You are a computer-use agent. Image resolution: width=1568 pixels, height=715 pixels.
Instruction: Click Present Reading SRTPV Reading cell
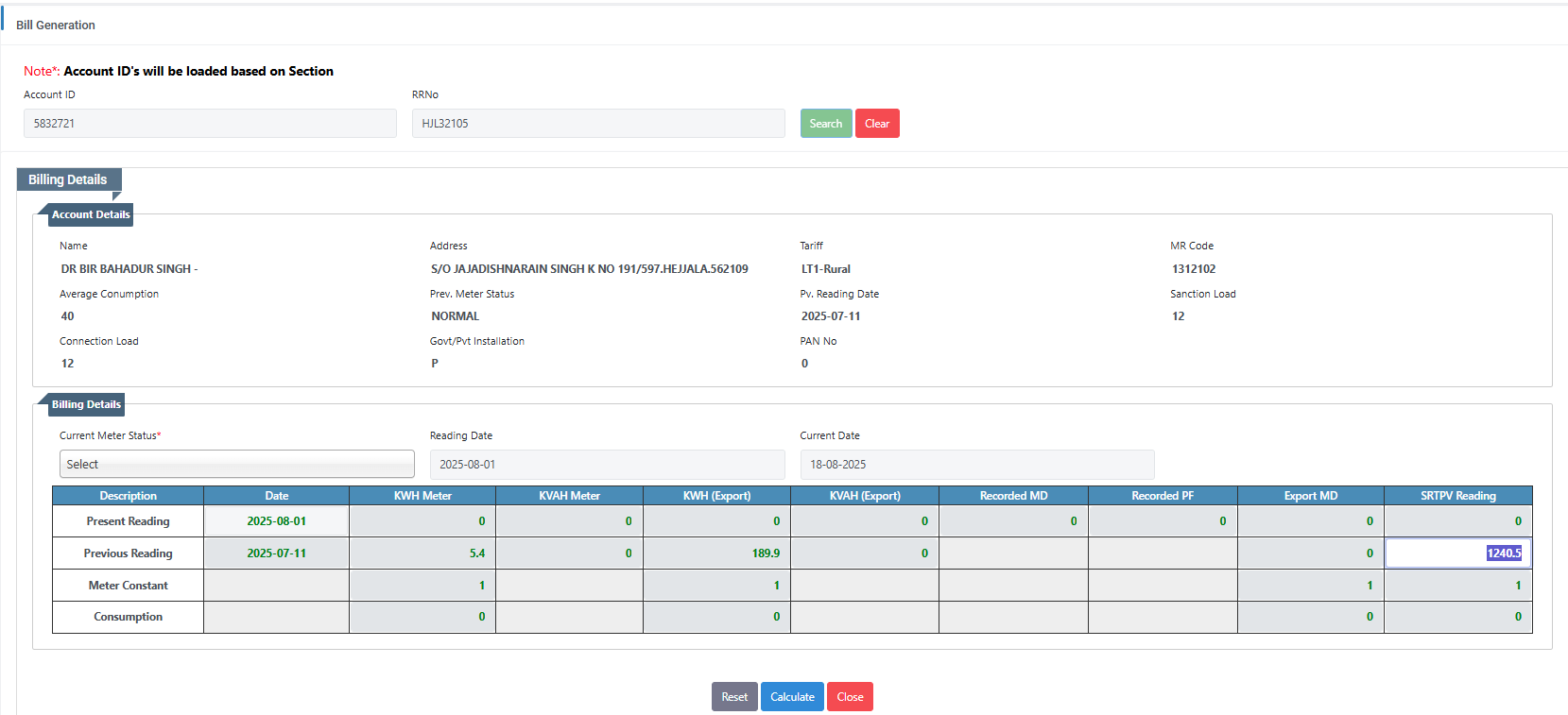pos(1457,521)
